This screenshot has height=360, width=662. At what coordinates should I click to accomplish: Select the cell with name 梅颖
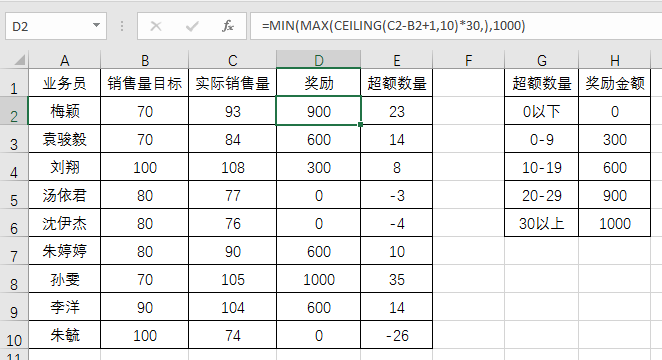tap(65, 111)
